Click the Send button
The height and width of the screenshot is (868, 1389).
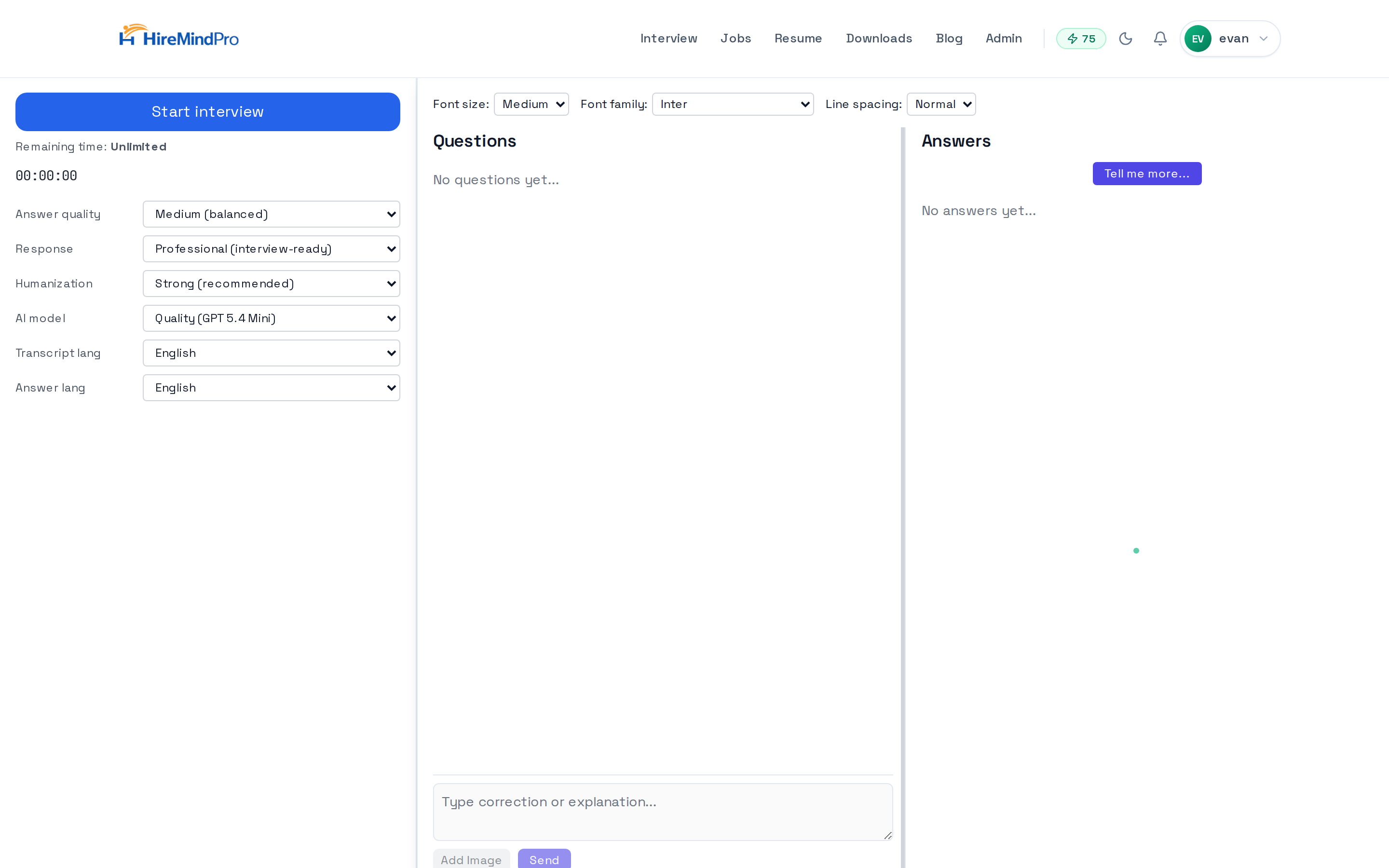(x=544, y=859)
